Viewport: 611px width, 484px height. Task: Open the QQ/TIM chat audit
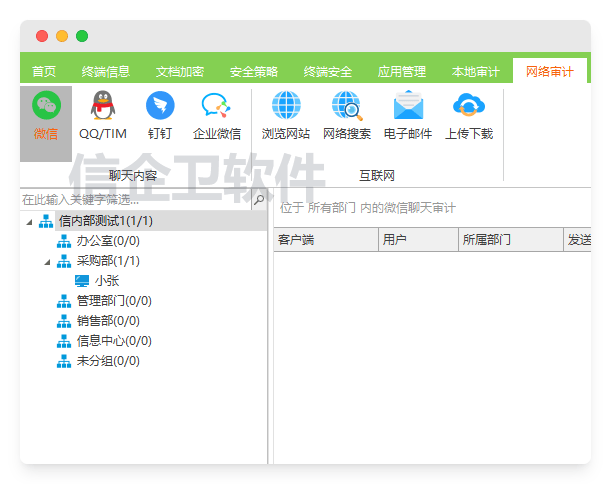pos(102,116)
